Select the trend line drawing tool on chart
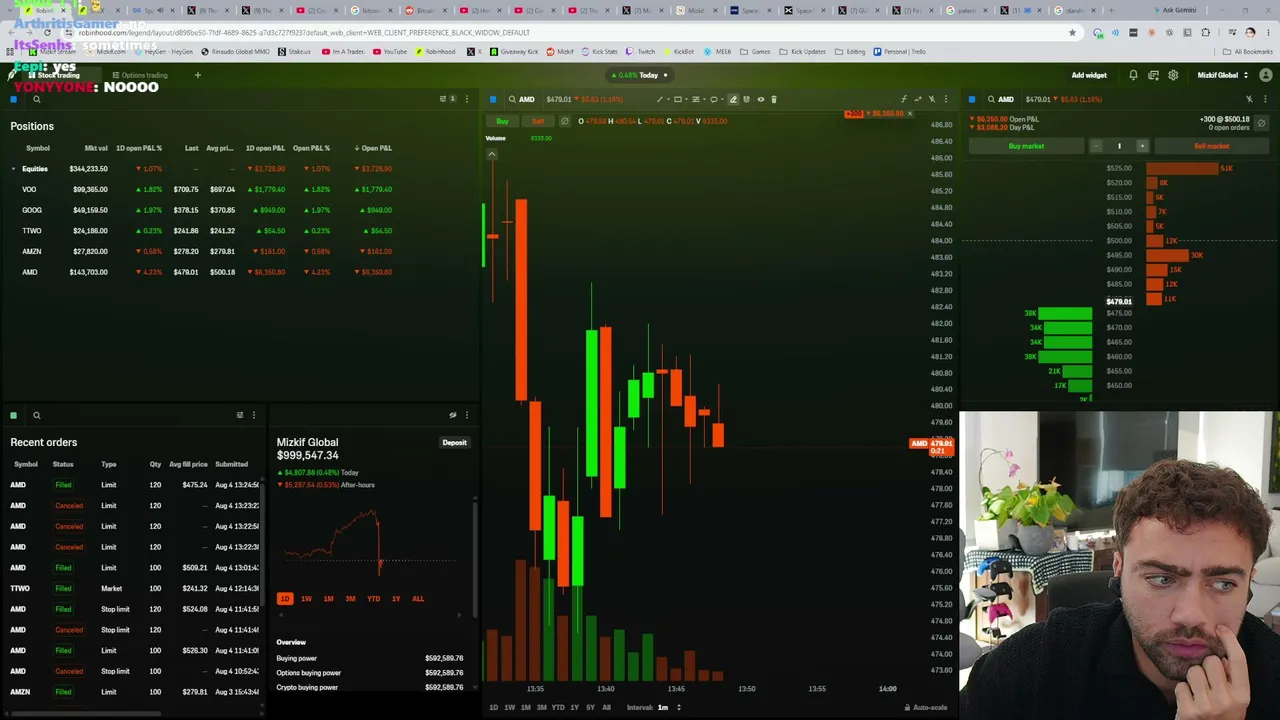The image size is (1280, 720). [x=660, y=99]
